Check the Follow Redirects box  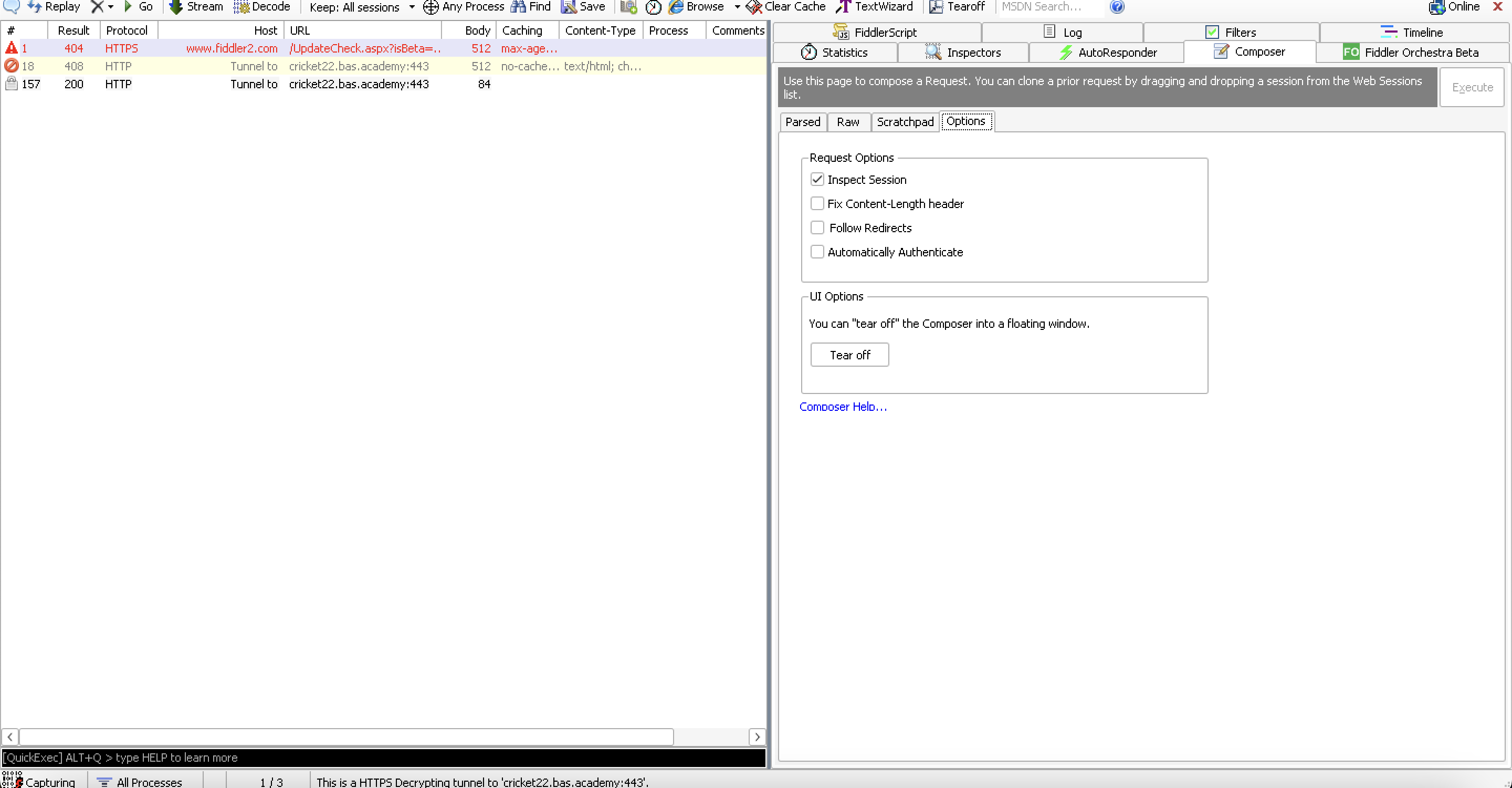coord(817,228)
